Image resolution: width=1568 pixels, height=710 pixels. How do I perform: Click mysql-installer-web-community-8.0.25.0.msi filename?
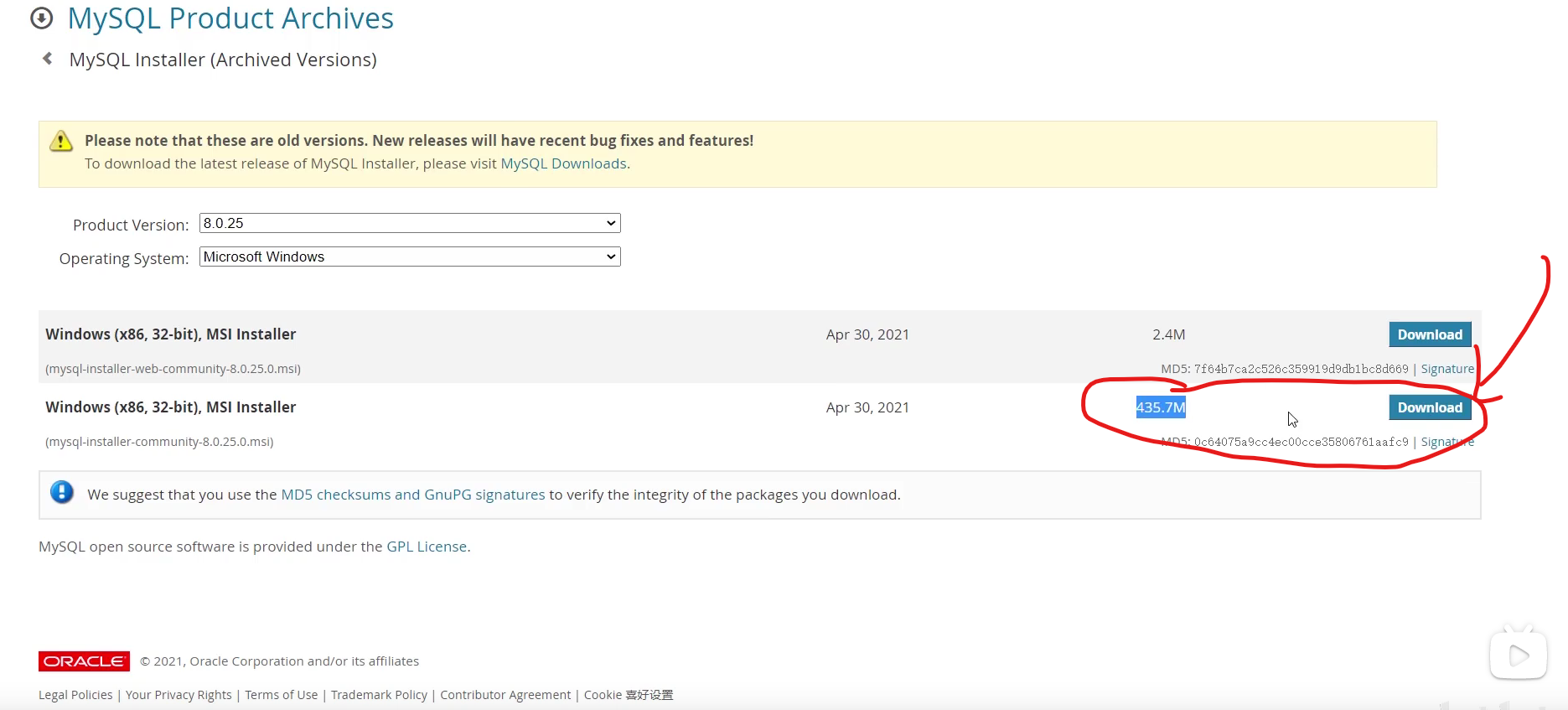point(173,369)
